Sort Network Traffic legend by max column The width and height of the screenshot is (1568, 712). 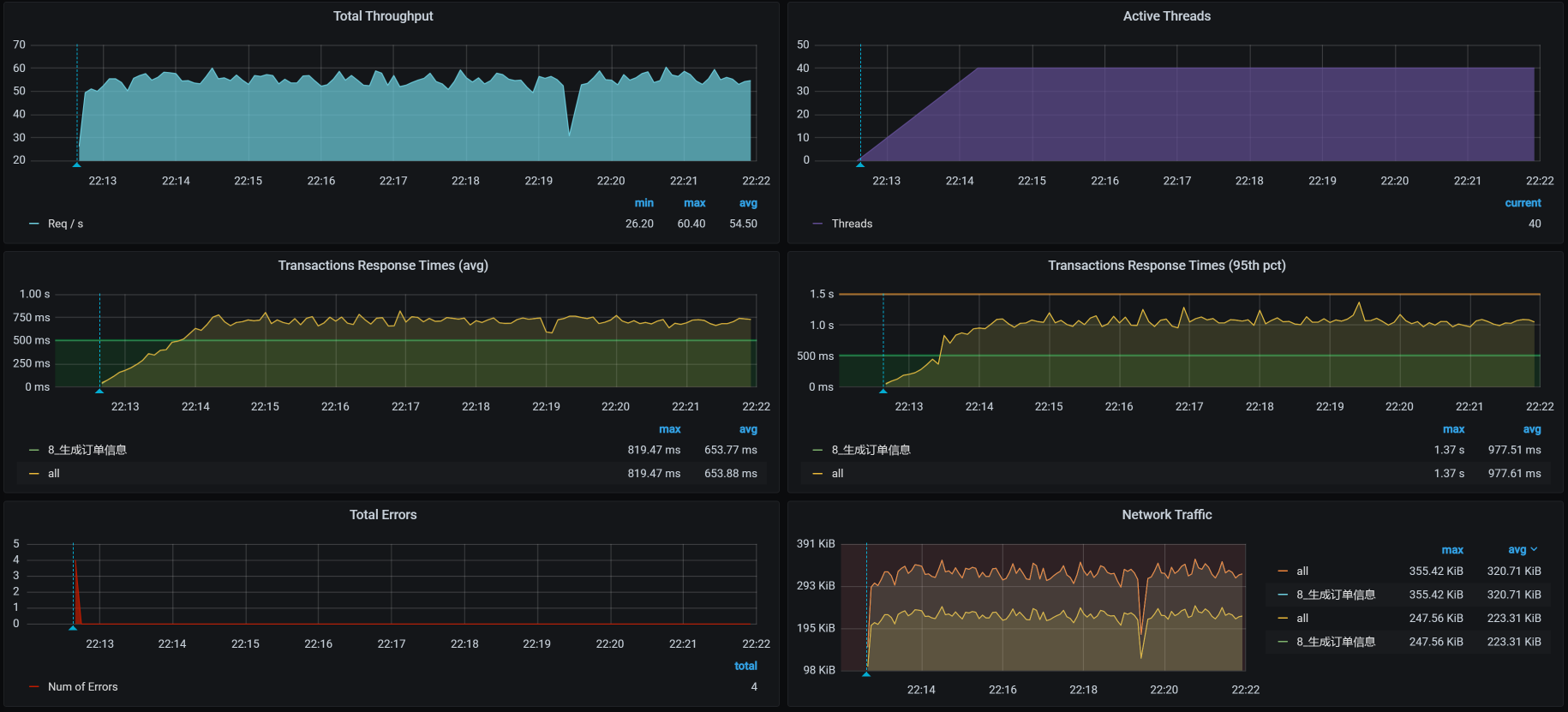[x=1452, y=550]
